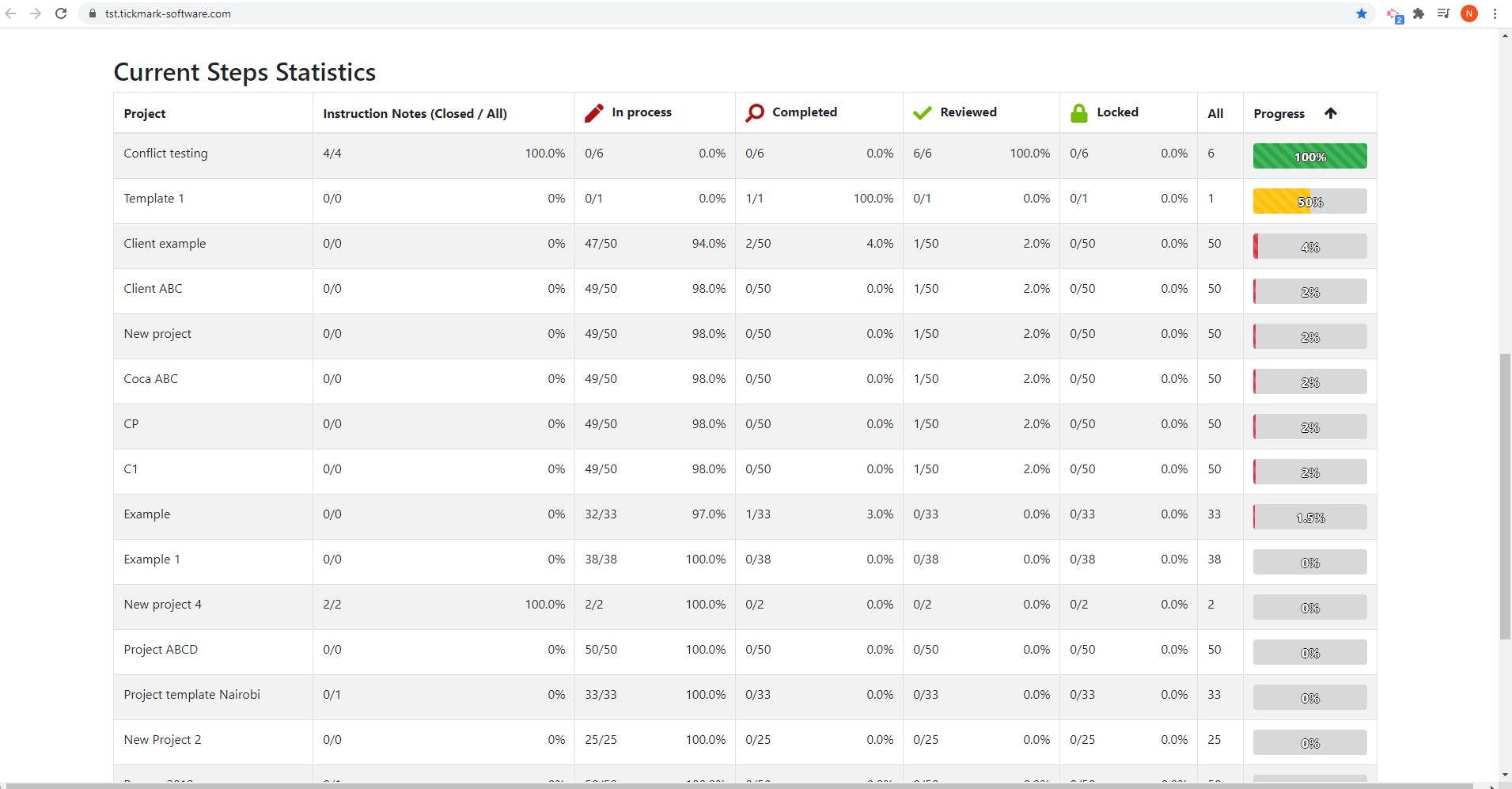Open the media controls icon
Image resolution: width=1512 pixels, height=789 pixels.
[x=1443, y=13]
